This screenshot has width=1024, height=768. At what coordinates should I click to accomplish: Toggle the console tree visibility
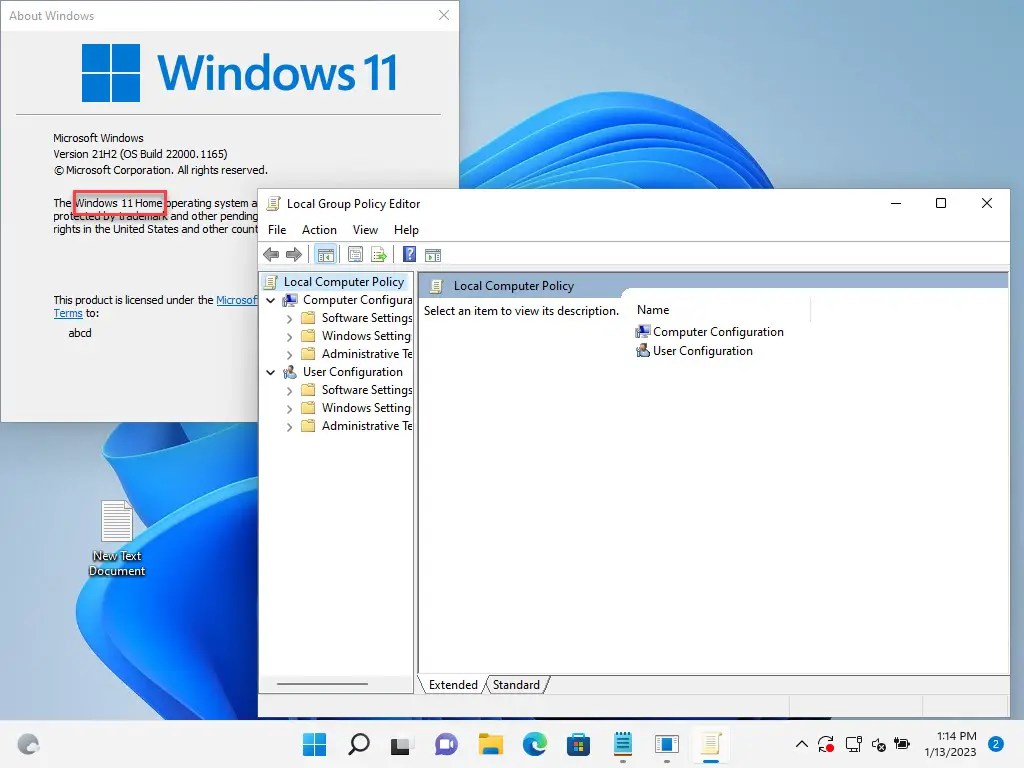(326, 254)
